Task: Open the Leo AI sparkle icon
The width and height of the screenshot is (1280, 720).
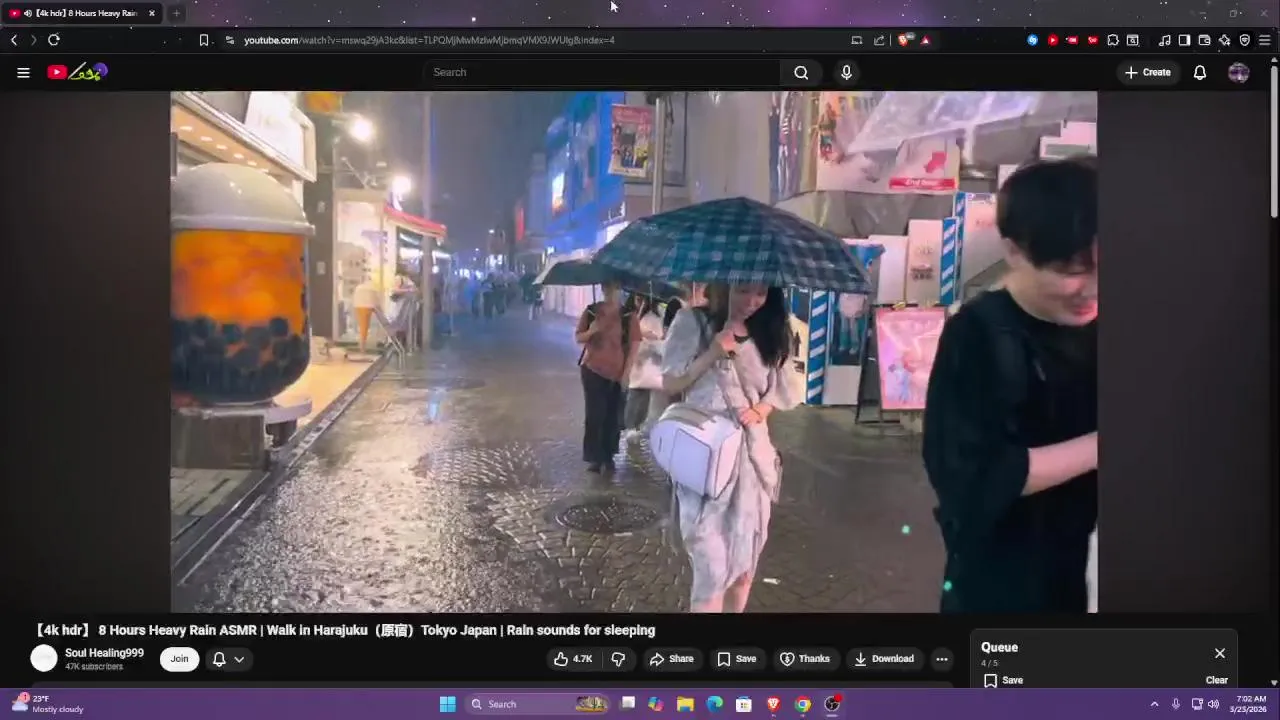Action: click(x=1224, y=40)
